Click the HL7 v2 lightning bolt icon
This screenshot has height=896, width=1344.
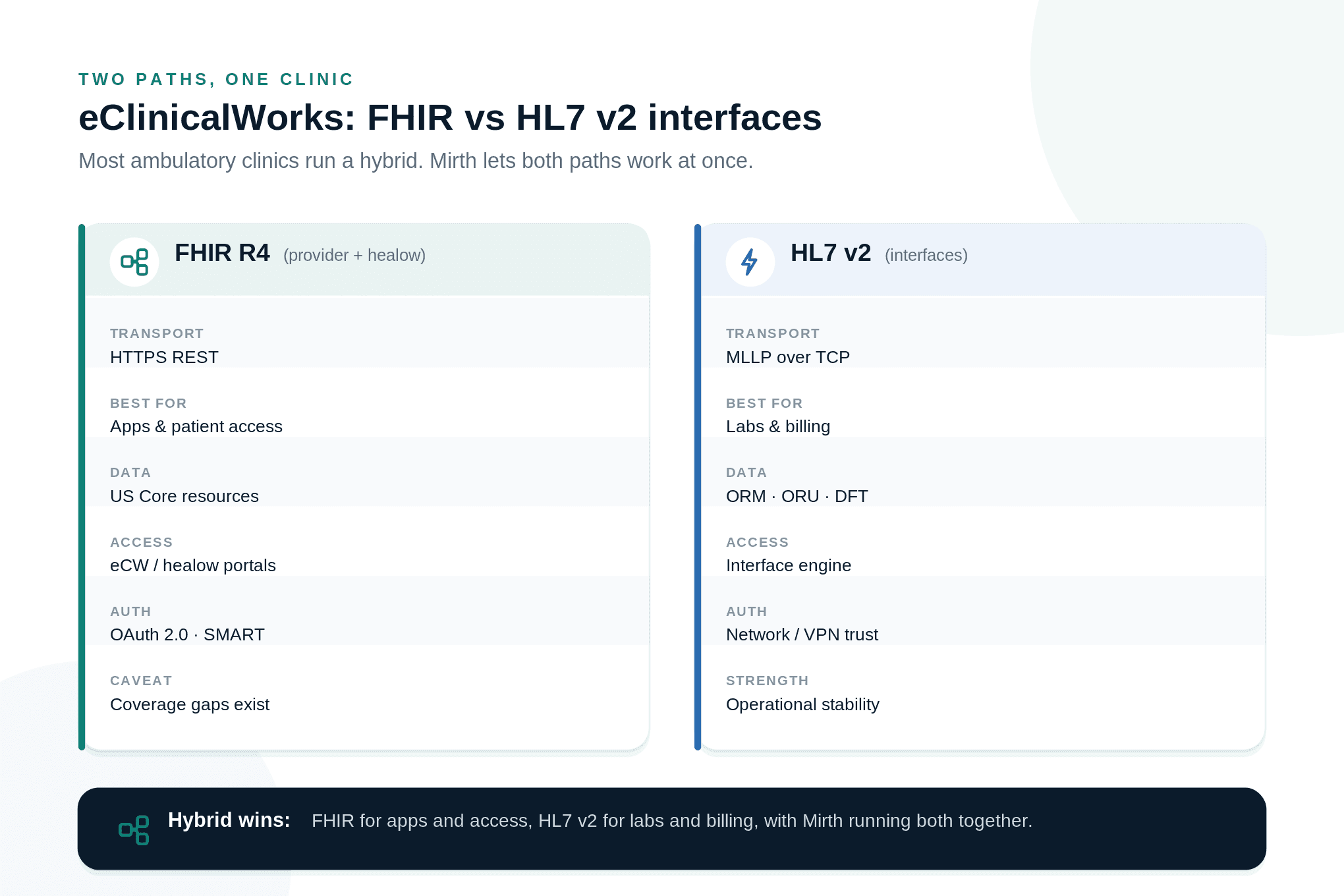(750, 262)
